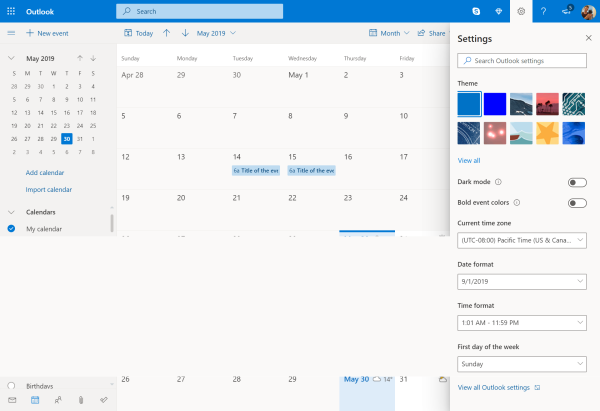Open View all Outlook settings
The width and height of the screenshot is (600, 411).
tap(494, 387)
